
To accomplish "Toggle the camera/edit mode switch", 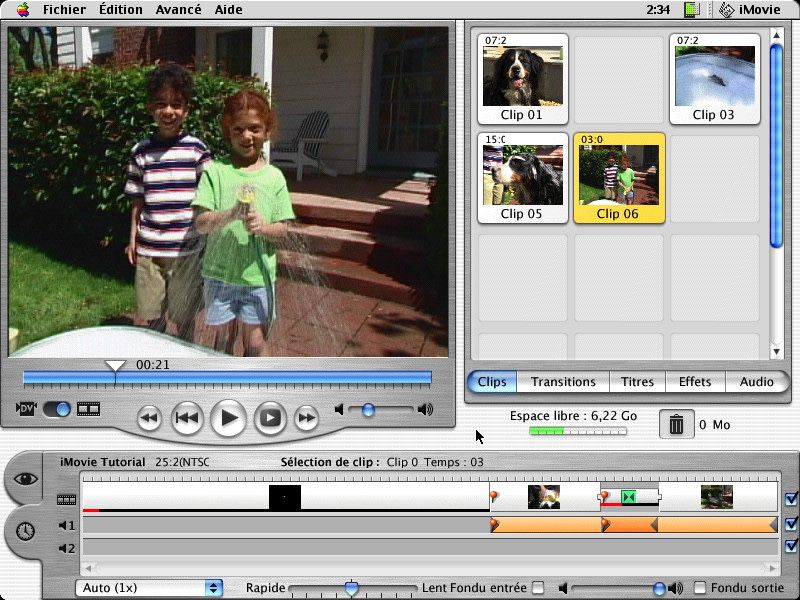I will (57, 409).
